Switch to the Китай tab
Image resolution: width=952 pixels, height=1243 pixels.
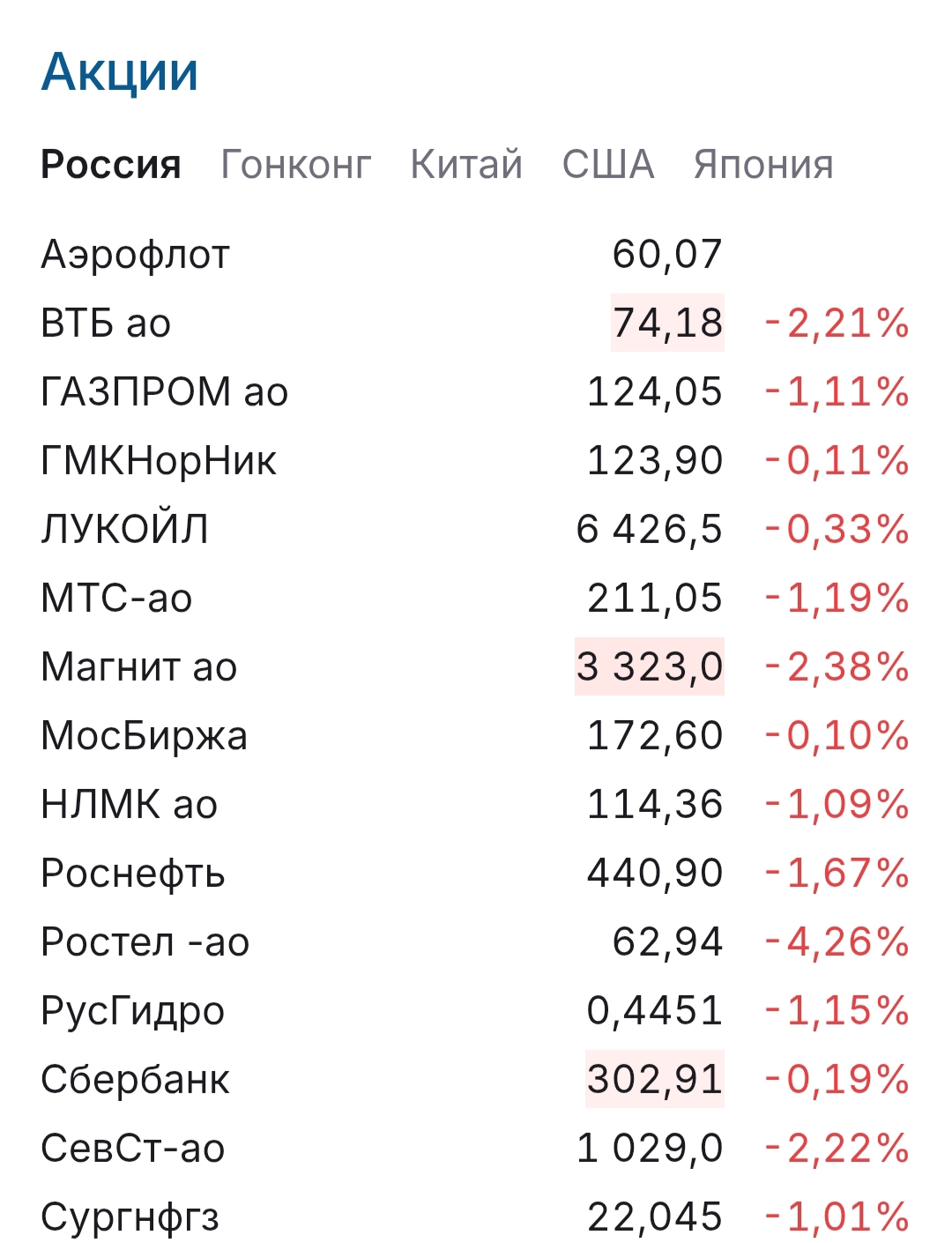(466, 165)
